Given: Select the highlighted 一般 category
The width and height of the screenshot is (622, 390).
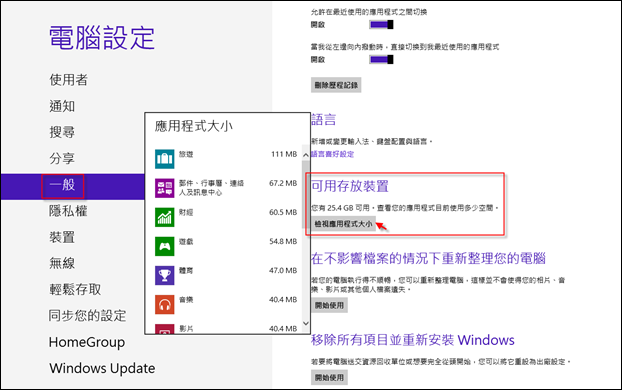Looking at the screenshot, I should pos(73,186).
